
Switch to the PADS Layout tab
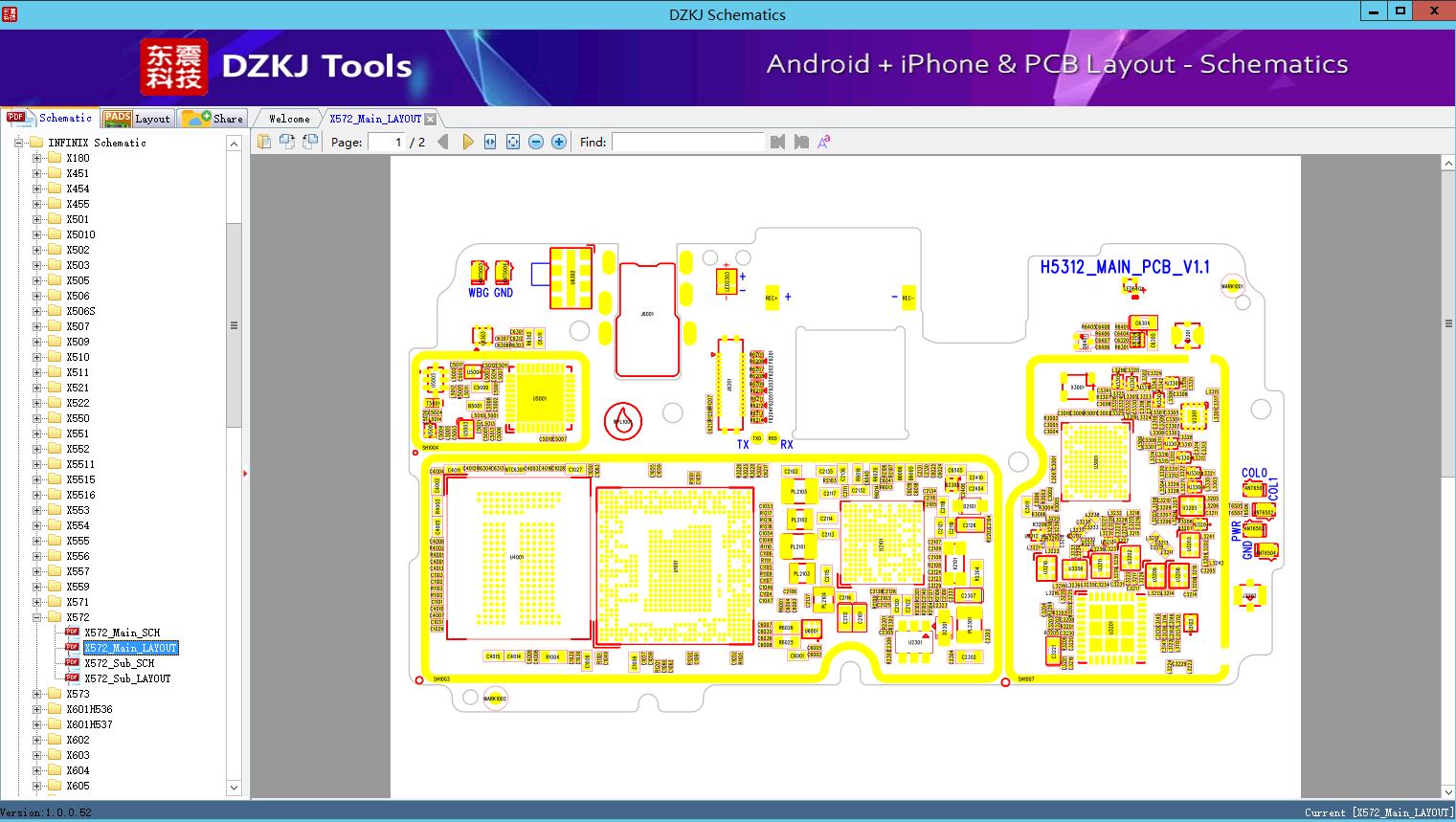click(137, 118)
